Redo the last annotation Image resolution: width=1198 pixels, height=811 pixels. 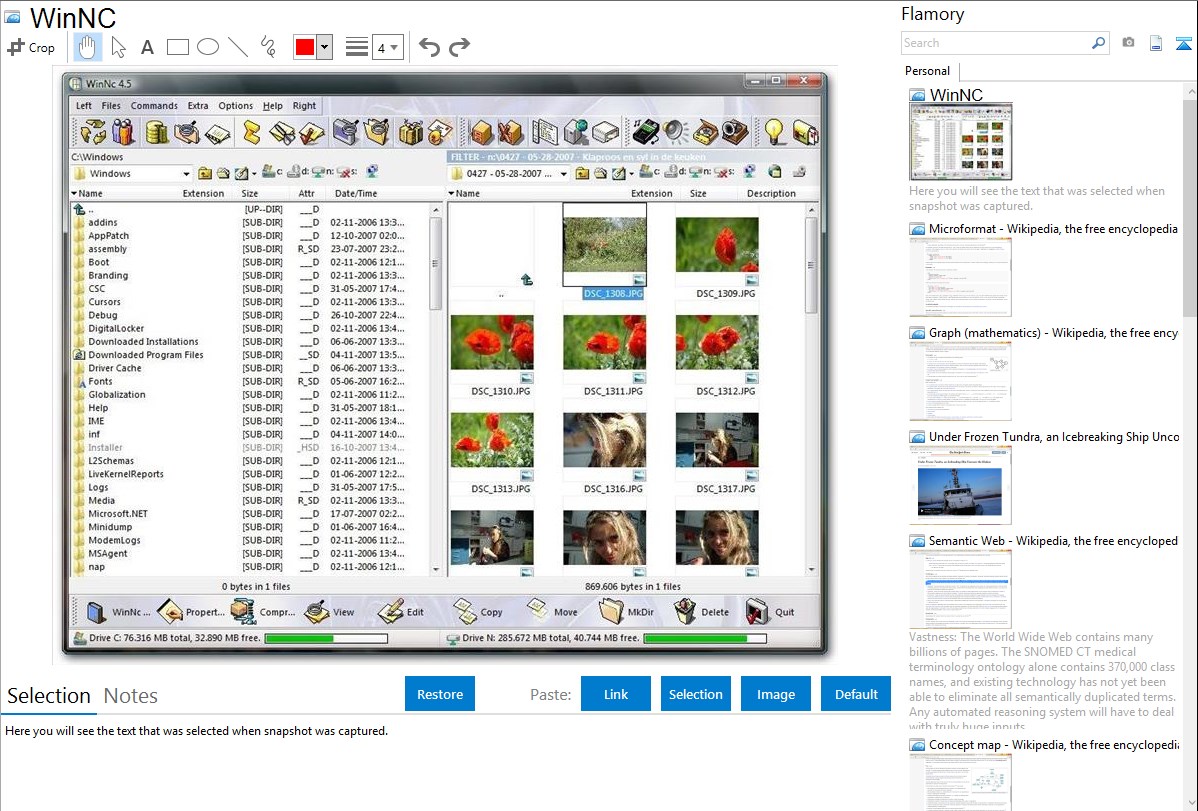click(459, 47)
